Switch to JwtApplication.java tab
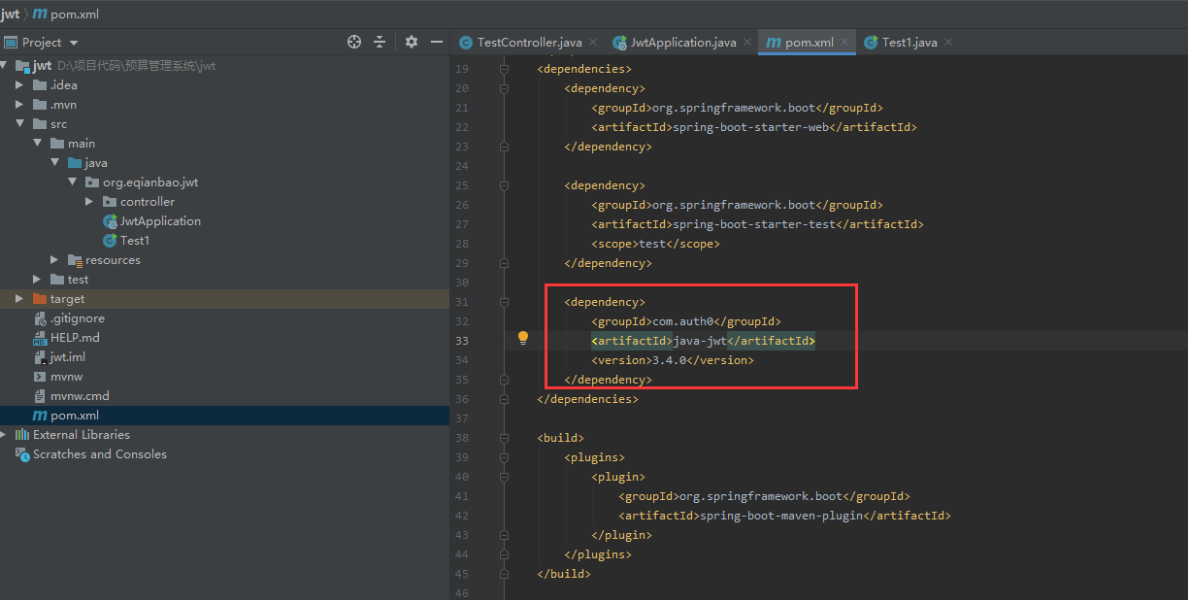Screen dimensions: 1188x600 (x=683, y=42)
